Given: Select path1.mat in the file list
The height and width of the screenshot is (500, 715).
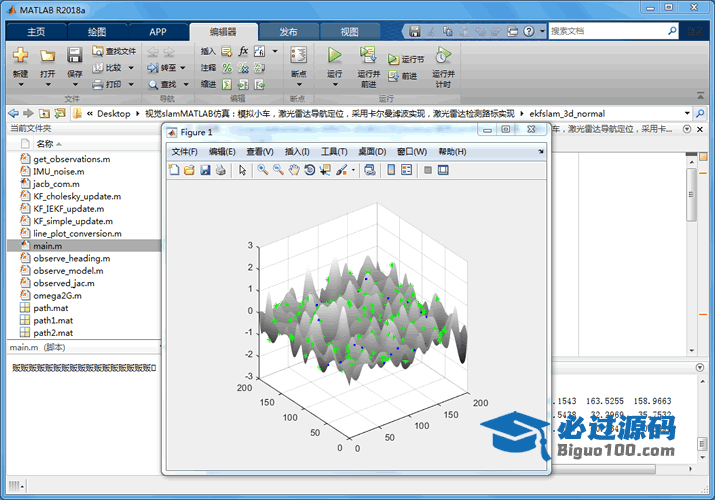Looking at the screenshot, I should (84, 320).
